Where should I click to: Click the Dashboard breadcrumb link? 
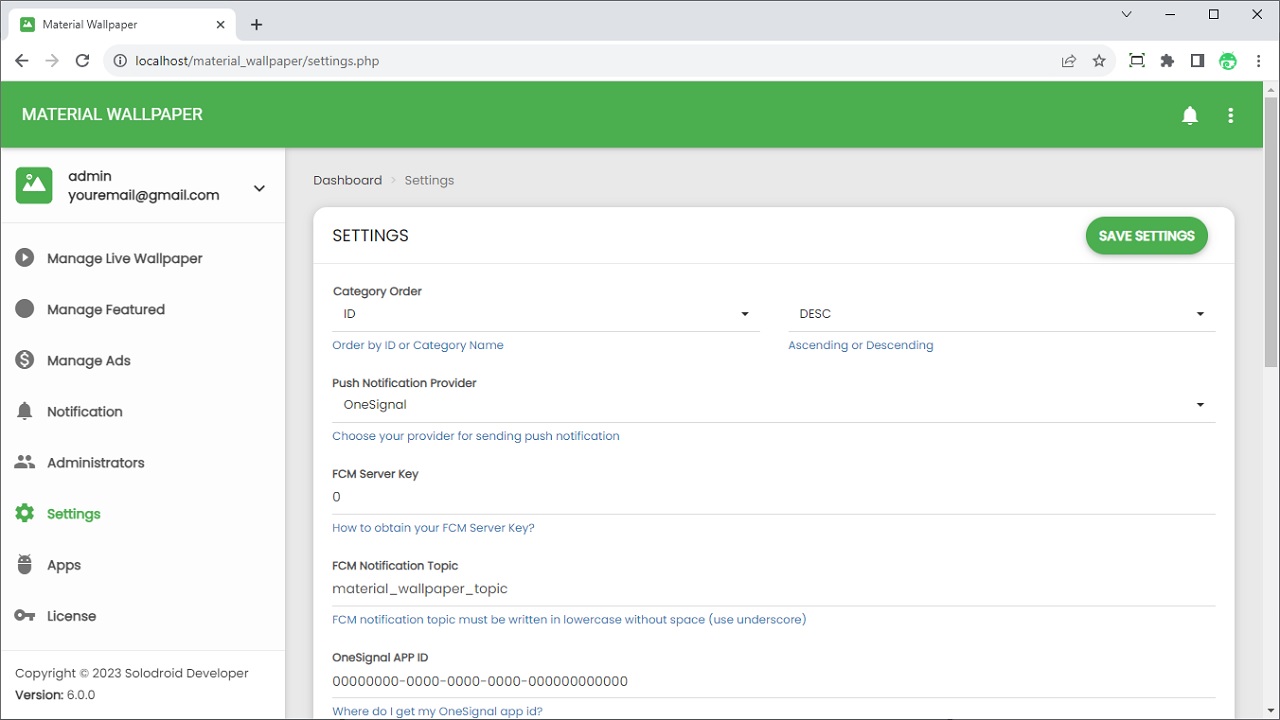click(347, 180)
